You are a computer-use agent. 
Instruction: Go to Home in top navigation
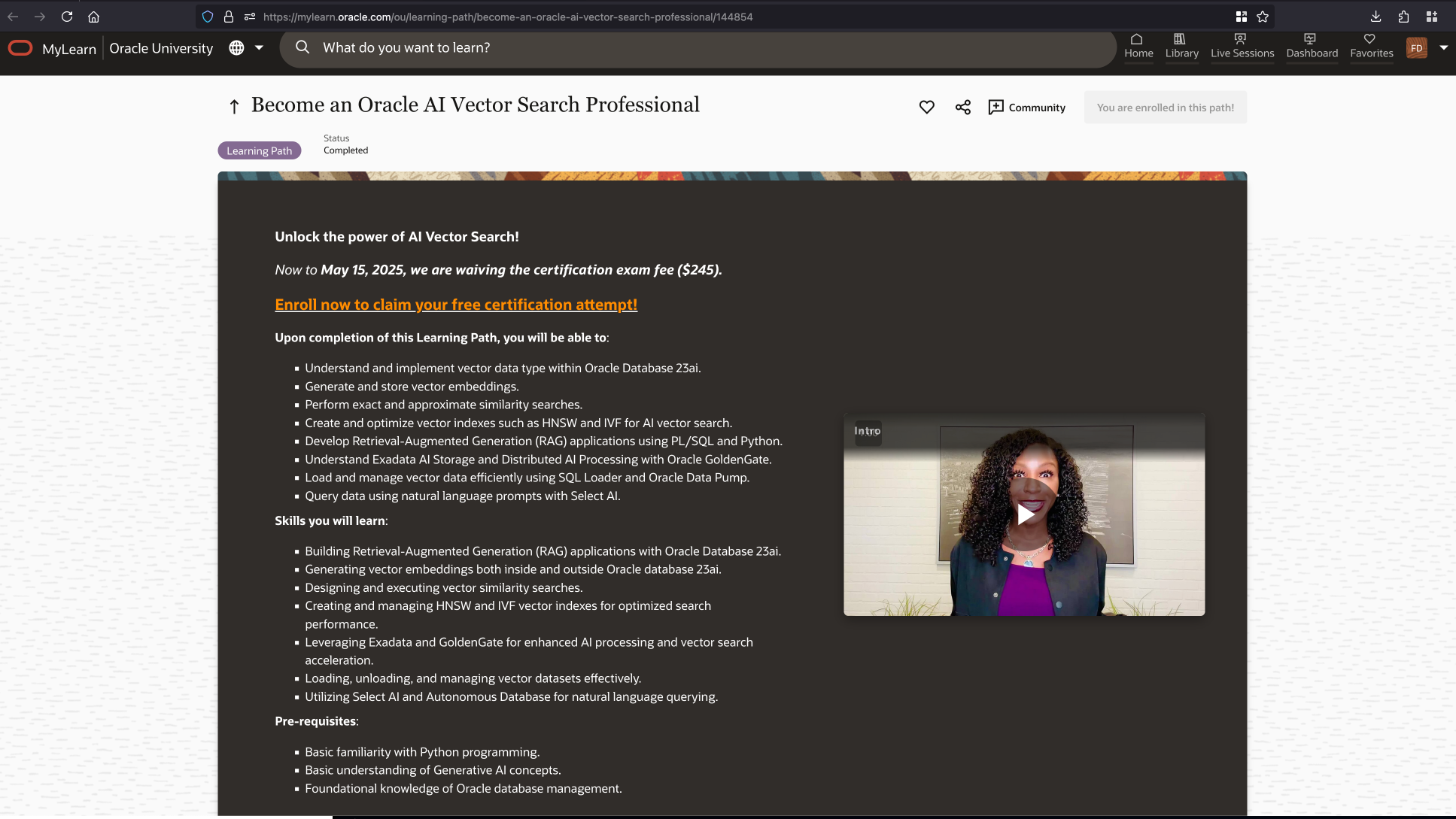(1138, 47)
